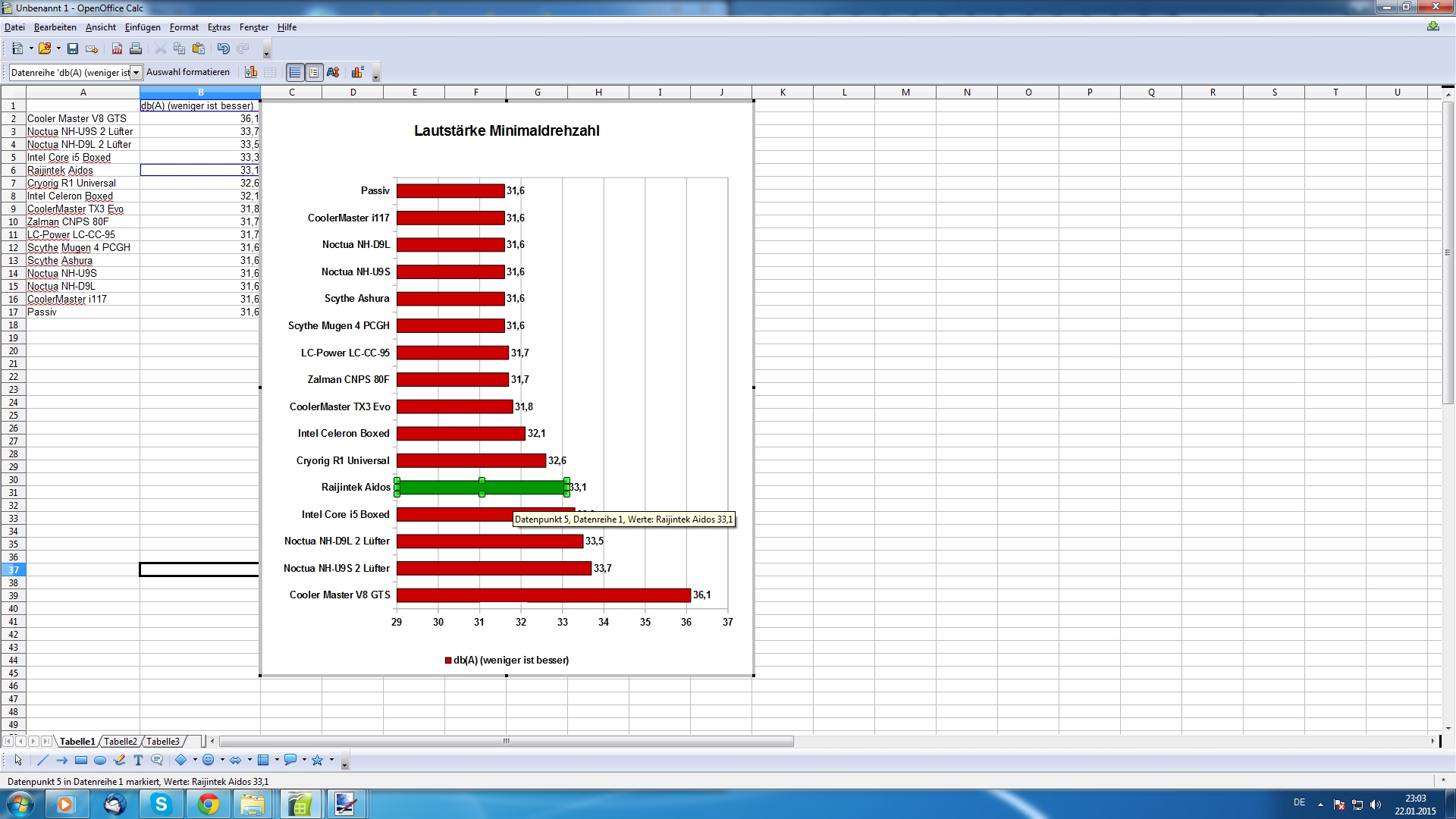
Task: Select the Arrow line drawing tool
Action: (x=61, y=760)
